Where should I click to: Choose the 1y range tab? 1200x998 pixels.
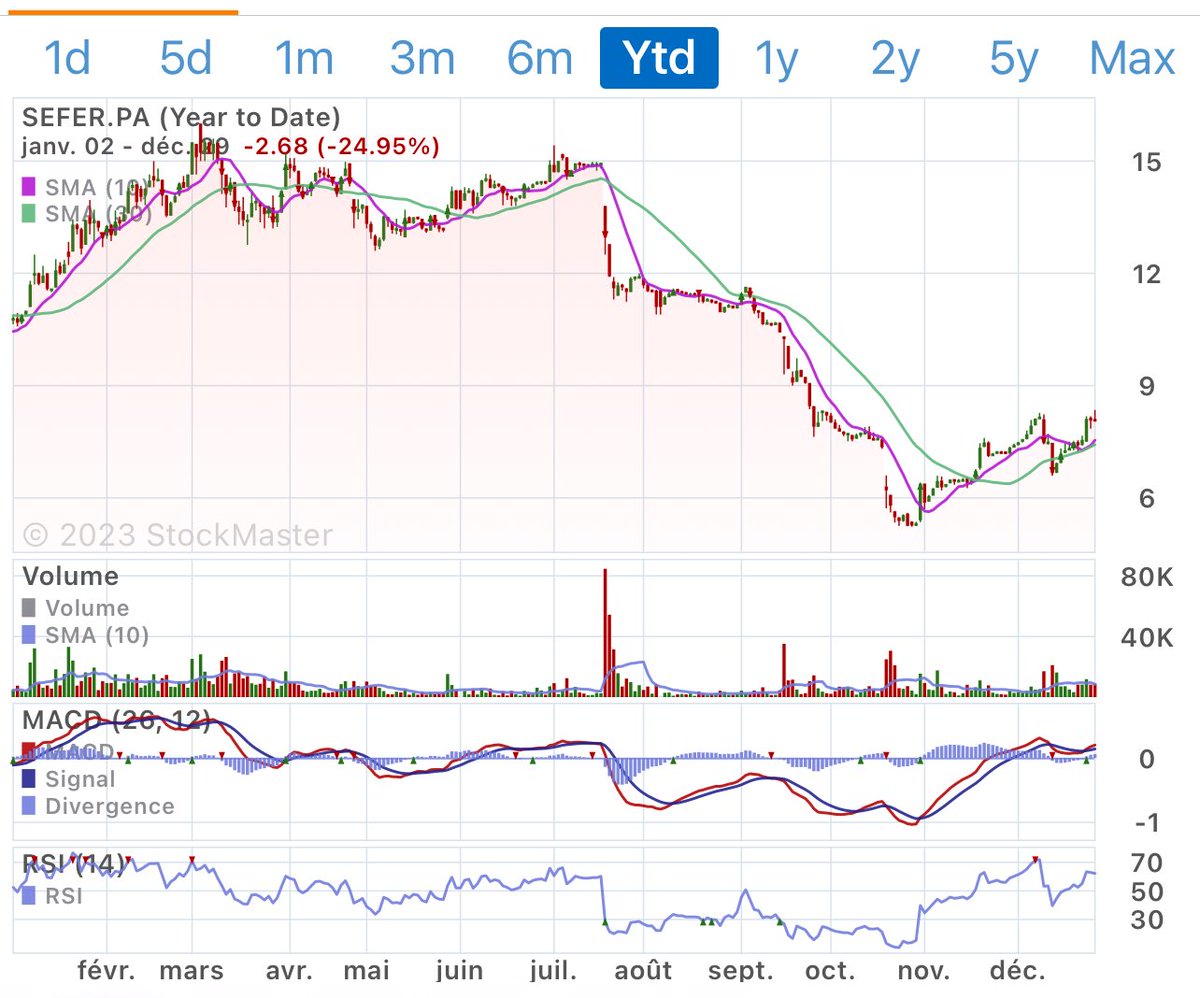(776, 59)
